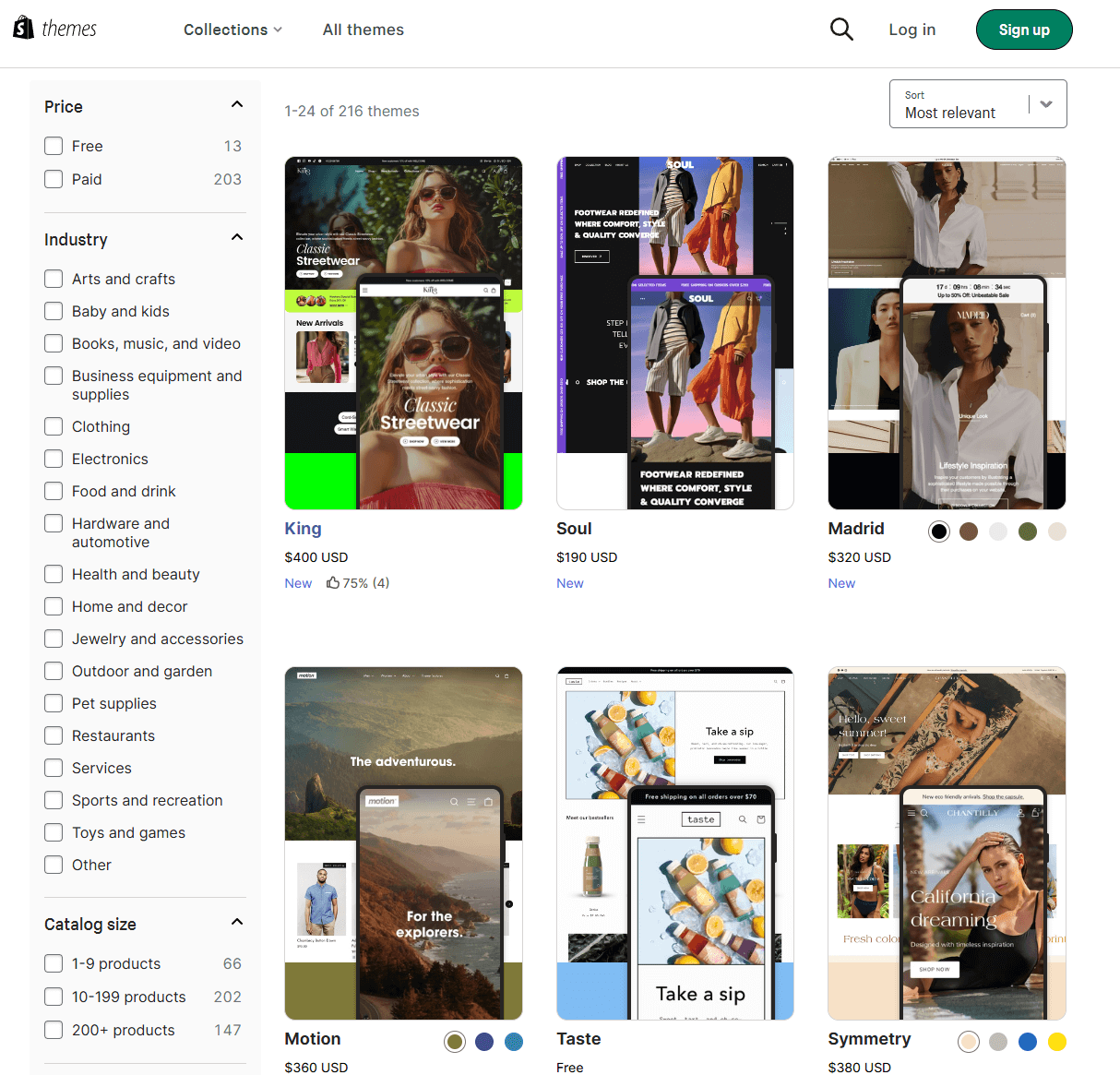Open the All themes page
The image size is (1120, 1075).
pyautogui.click(x=363, y=29)
